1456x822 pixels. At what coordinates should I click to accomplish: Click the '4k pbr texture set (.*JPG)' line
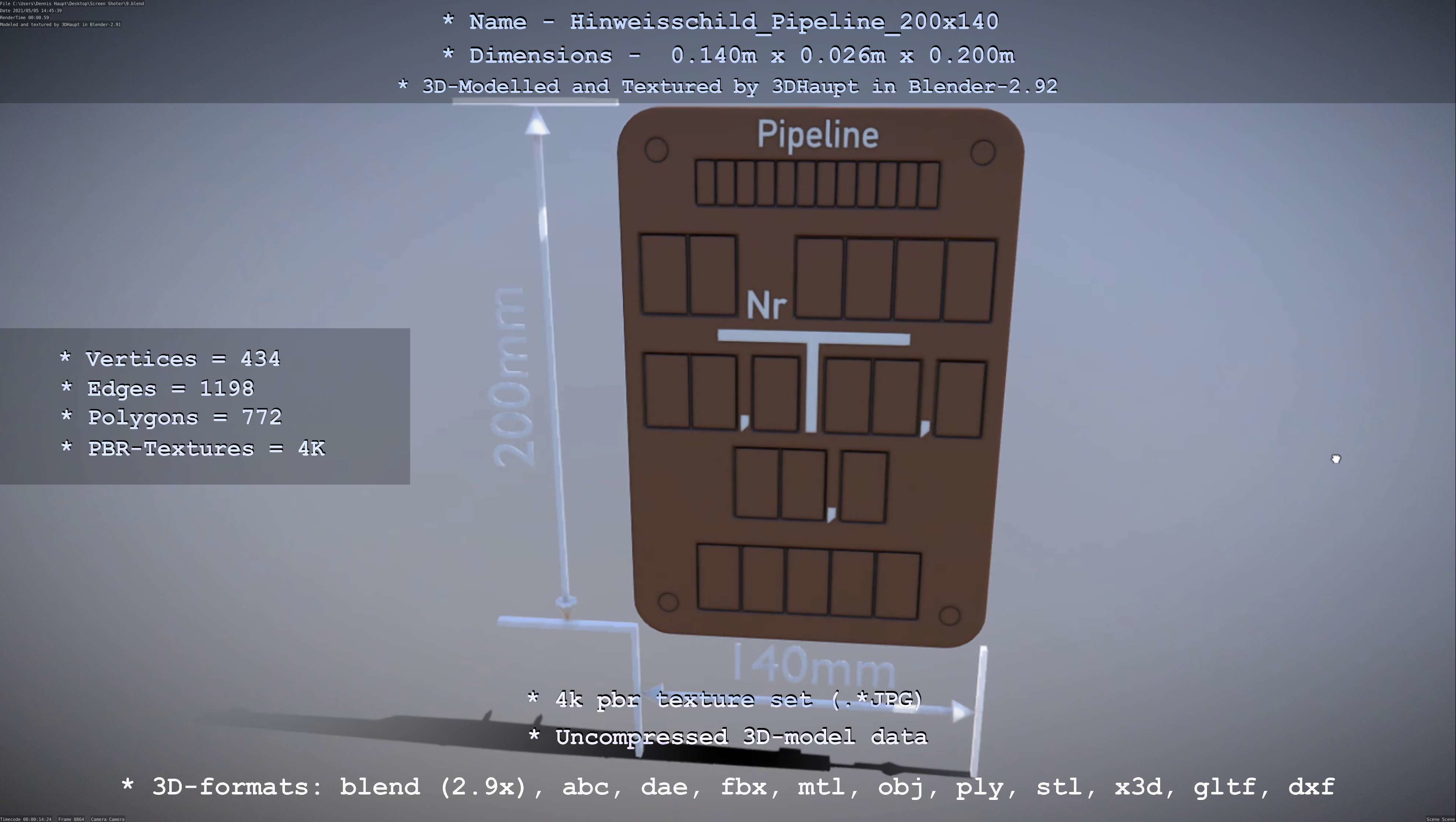[x=725, y=700]
